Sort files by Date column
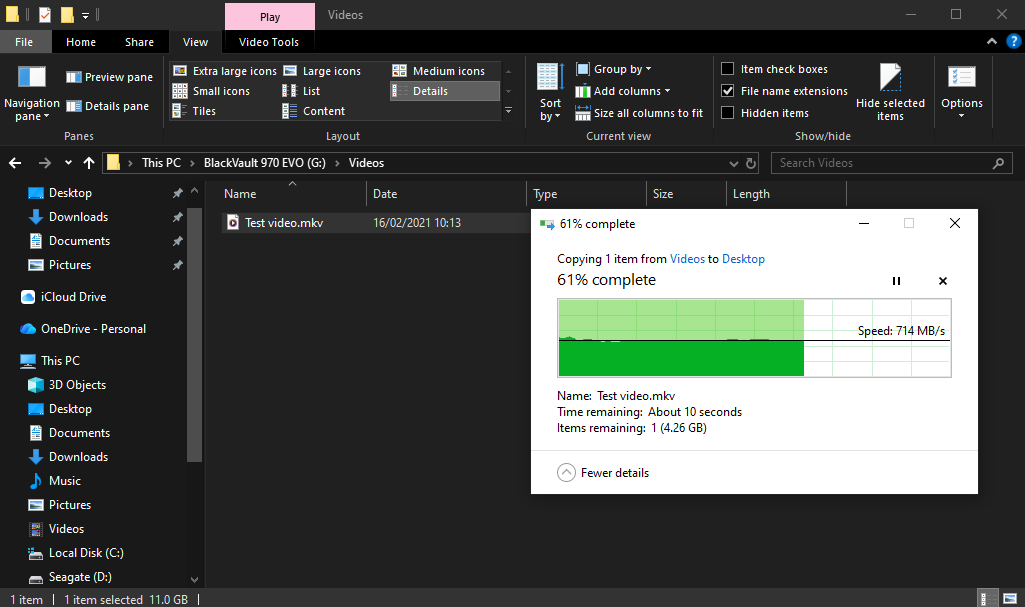Screen dimensions: 1025x607 [x=446, y=194]
